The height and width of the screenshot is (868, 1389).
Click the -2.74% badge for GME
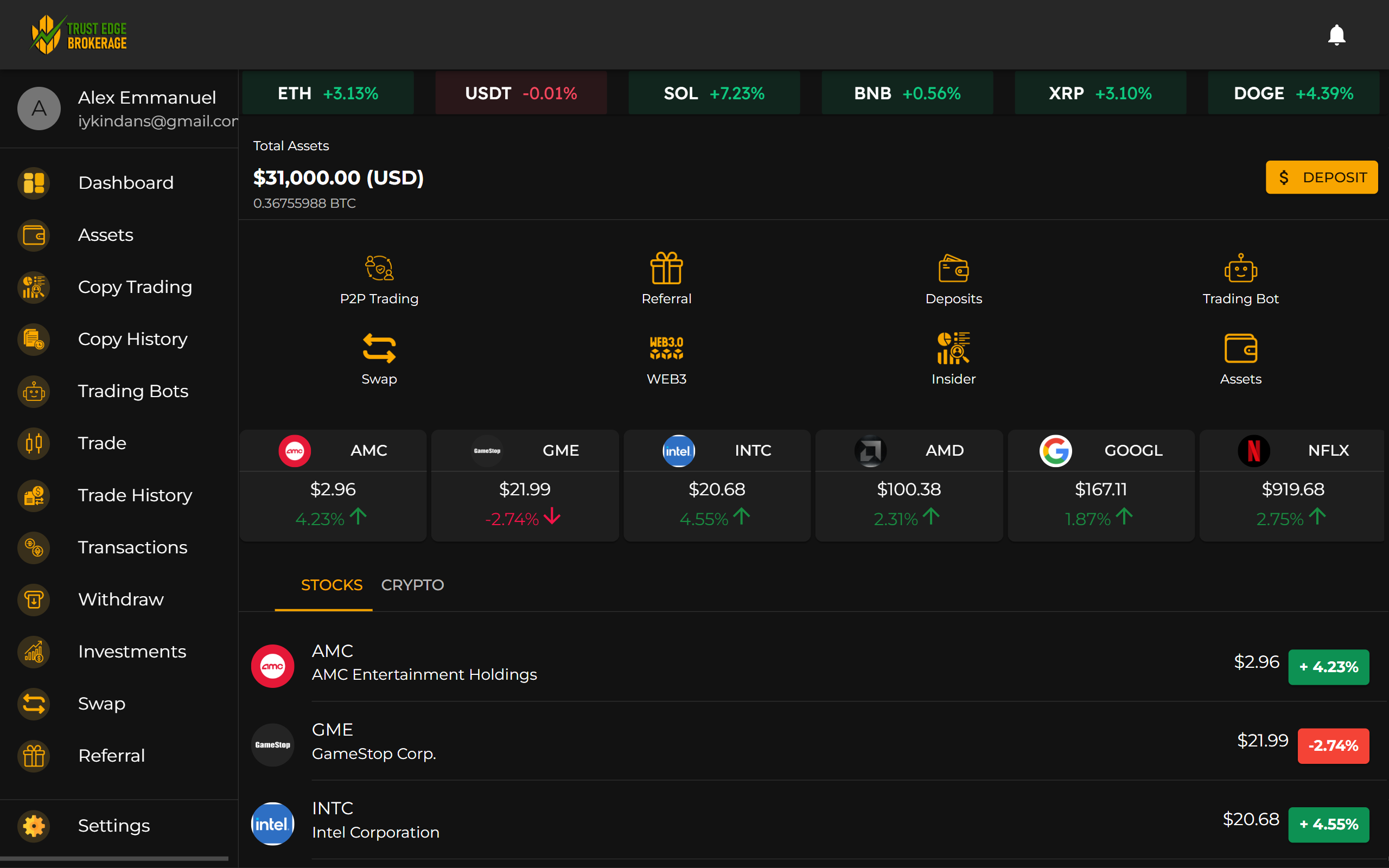click(1333, 746)
